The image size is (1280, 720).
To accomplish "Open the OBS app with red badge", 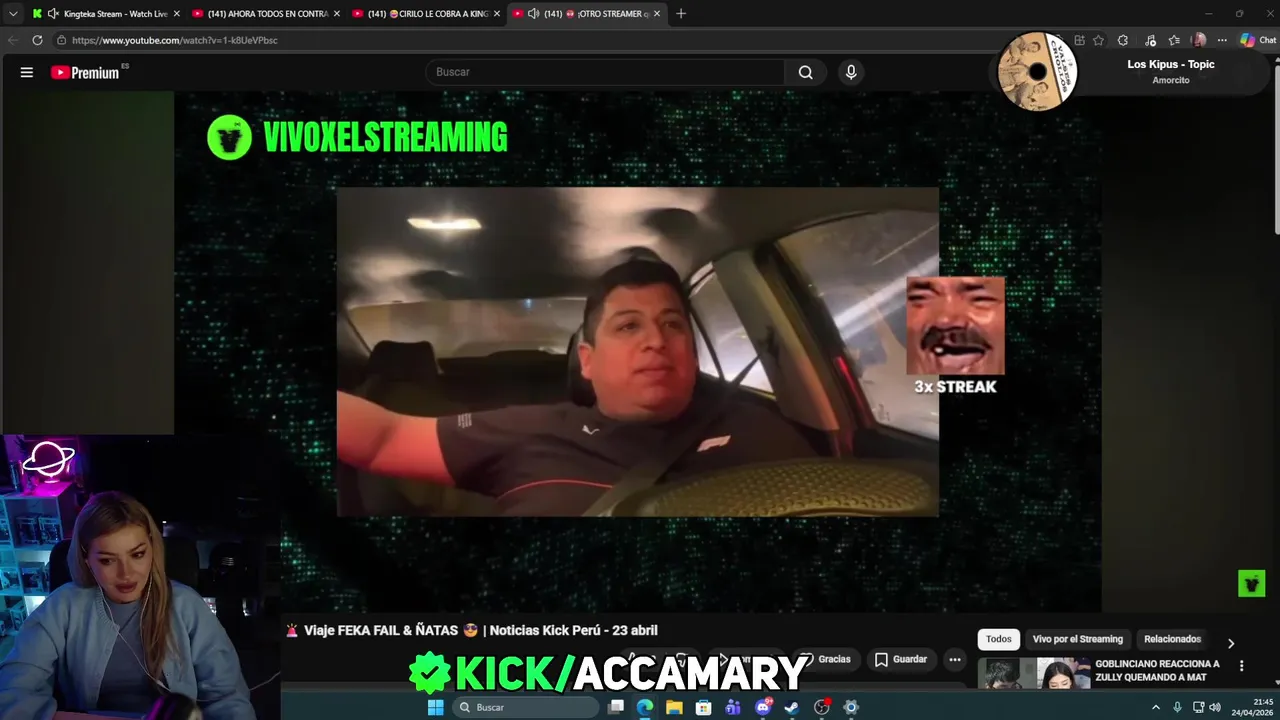I will [822, 707].
